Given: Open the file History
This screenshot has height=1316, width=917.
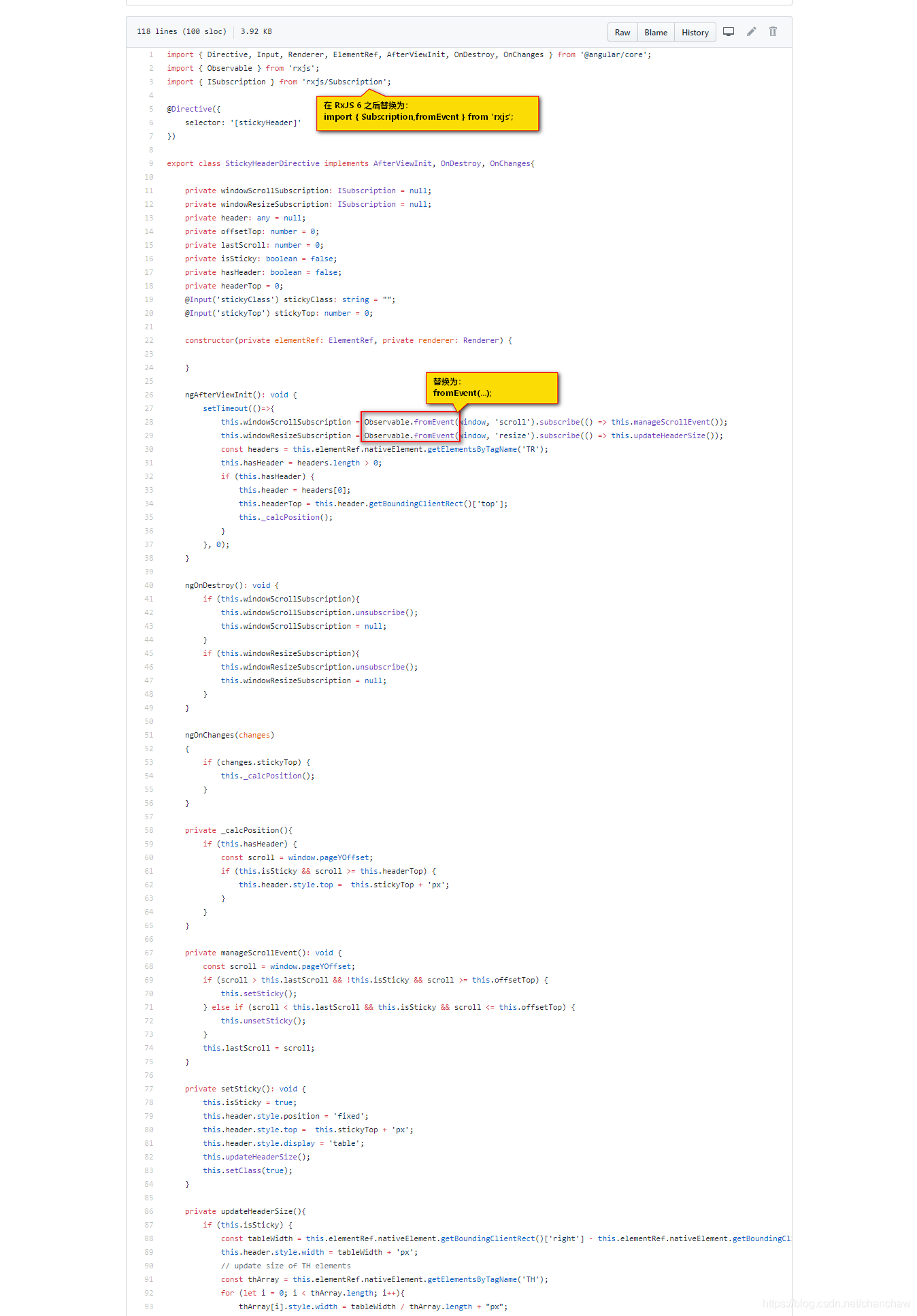Looking at the screenshot, I should pyautogui.click(x=695, y=33).
